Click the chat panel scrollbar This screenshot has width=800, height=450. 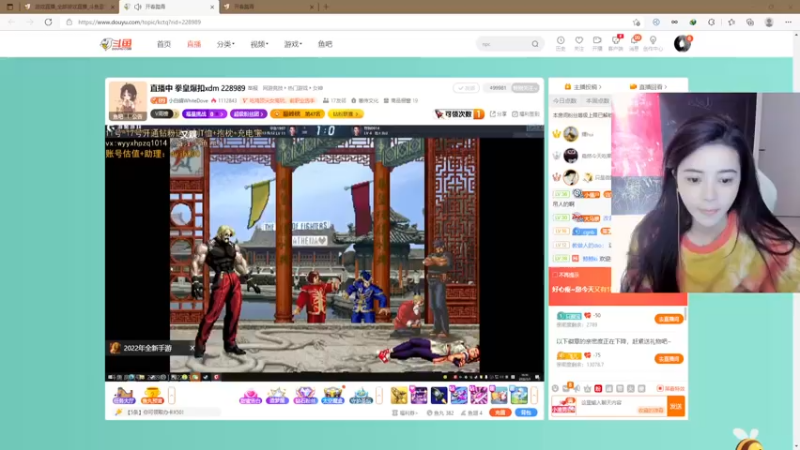point(686,314)
